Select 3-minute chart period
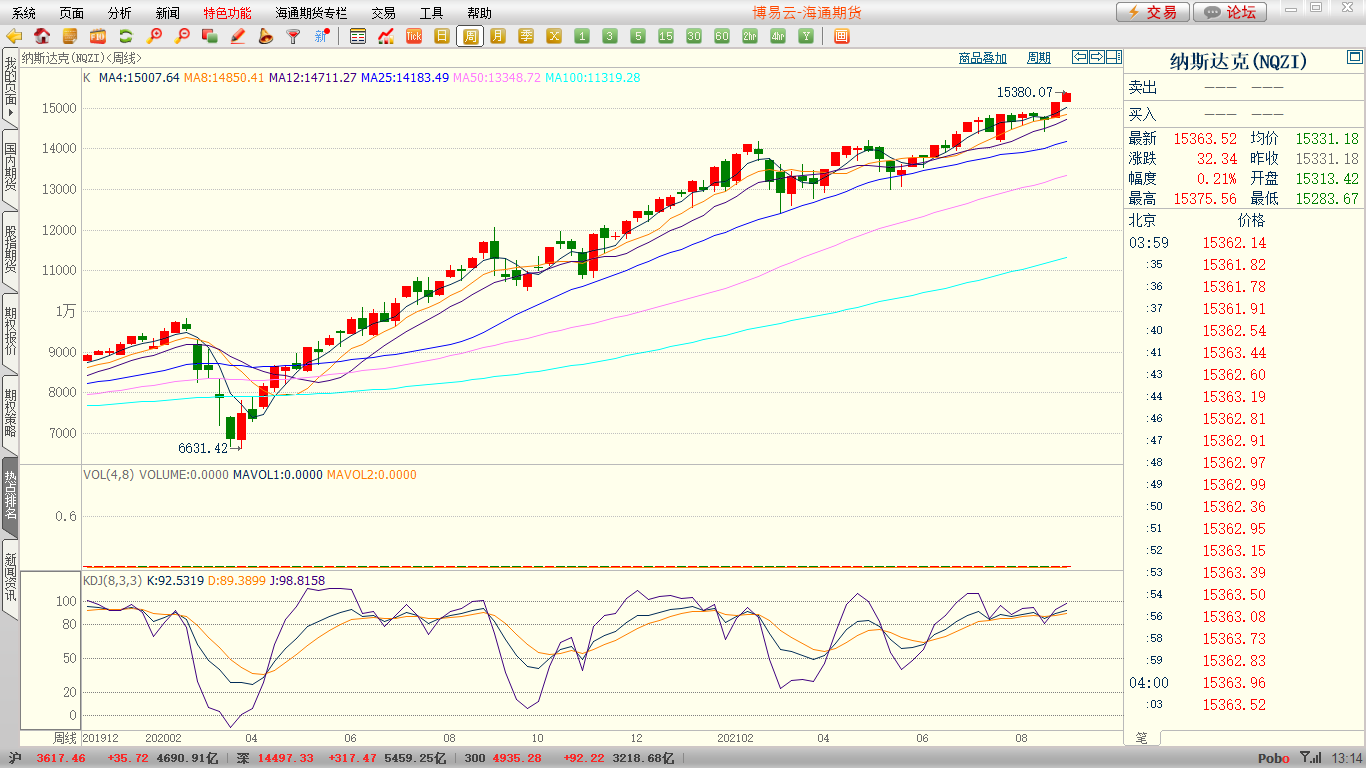This screenshot has height=768, width=1366. click(610, 36)
